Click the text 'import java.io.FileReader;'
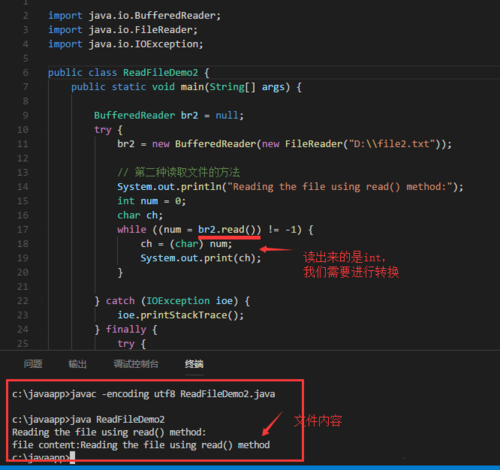The height and width of the screenshot is (470, 500). (x=123, y=30)
